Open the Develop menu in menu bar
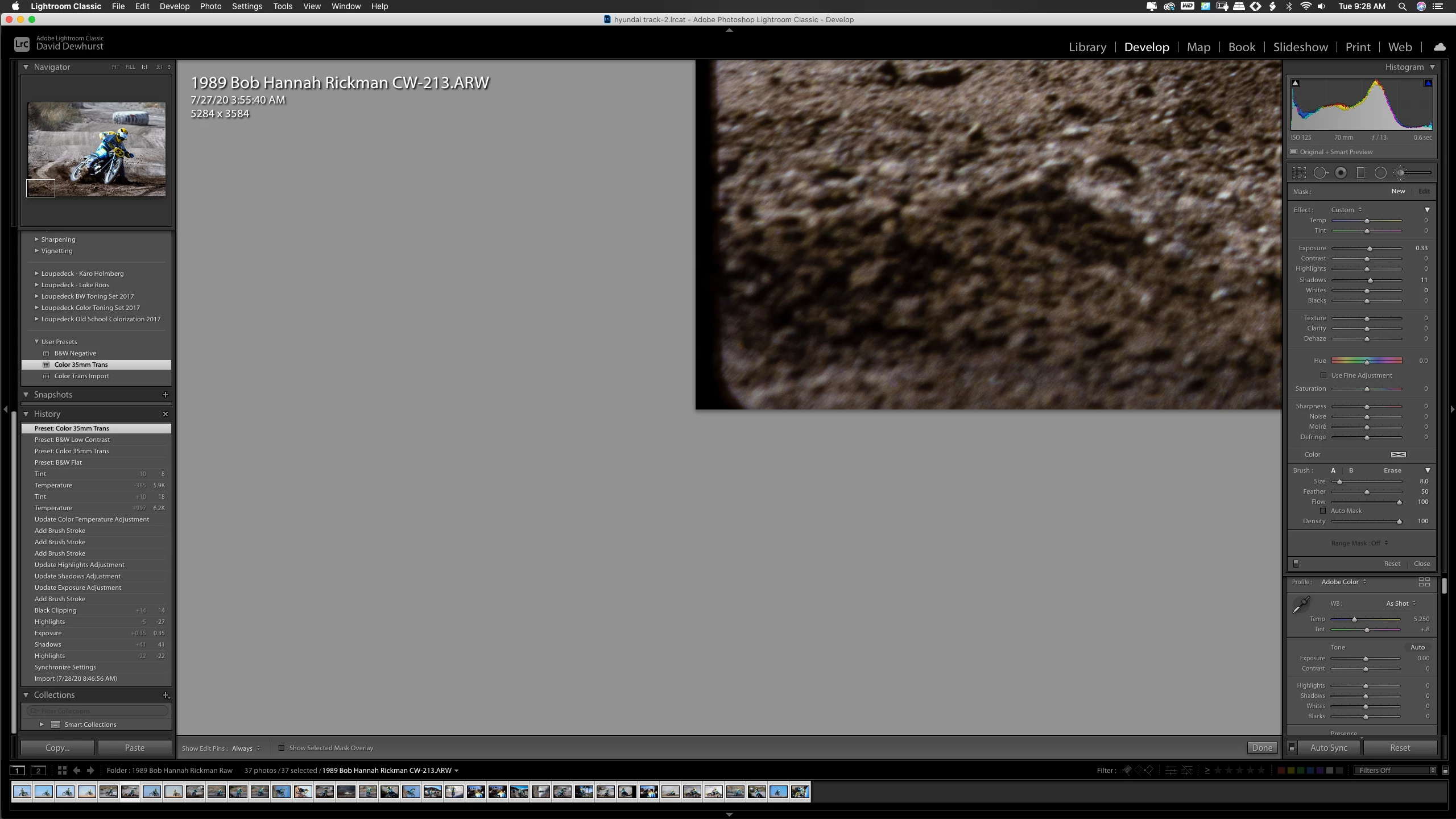 [174, 6]
